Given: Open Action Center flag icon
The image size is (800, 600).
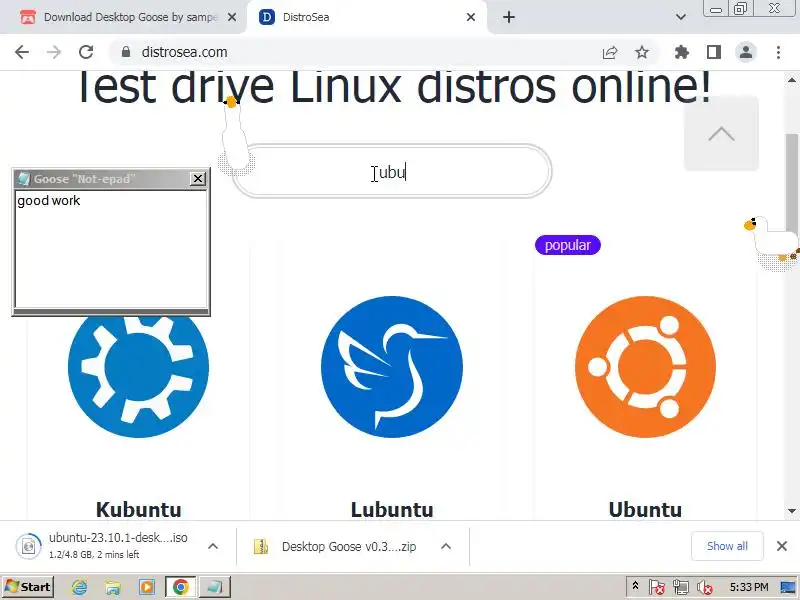Looking at the screenshot, I should 657,587.
